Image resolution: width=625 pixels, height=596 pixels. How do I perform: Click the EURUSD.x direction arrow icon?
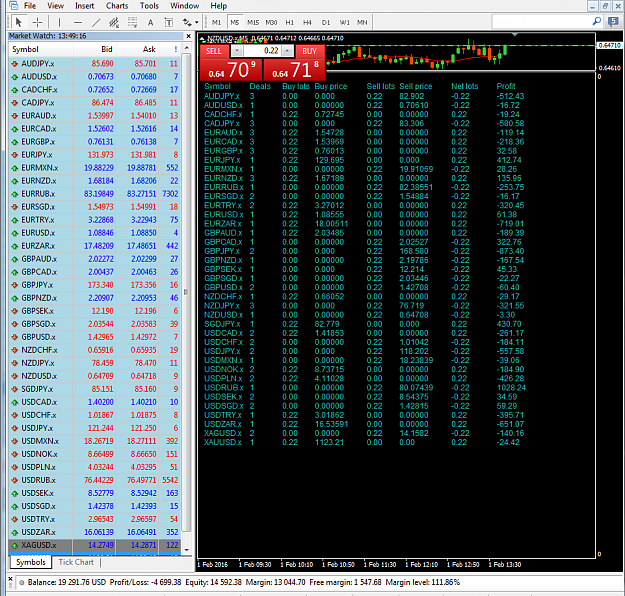pyautogui.click(x=15, y=233)
